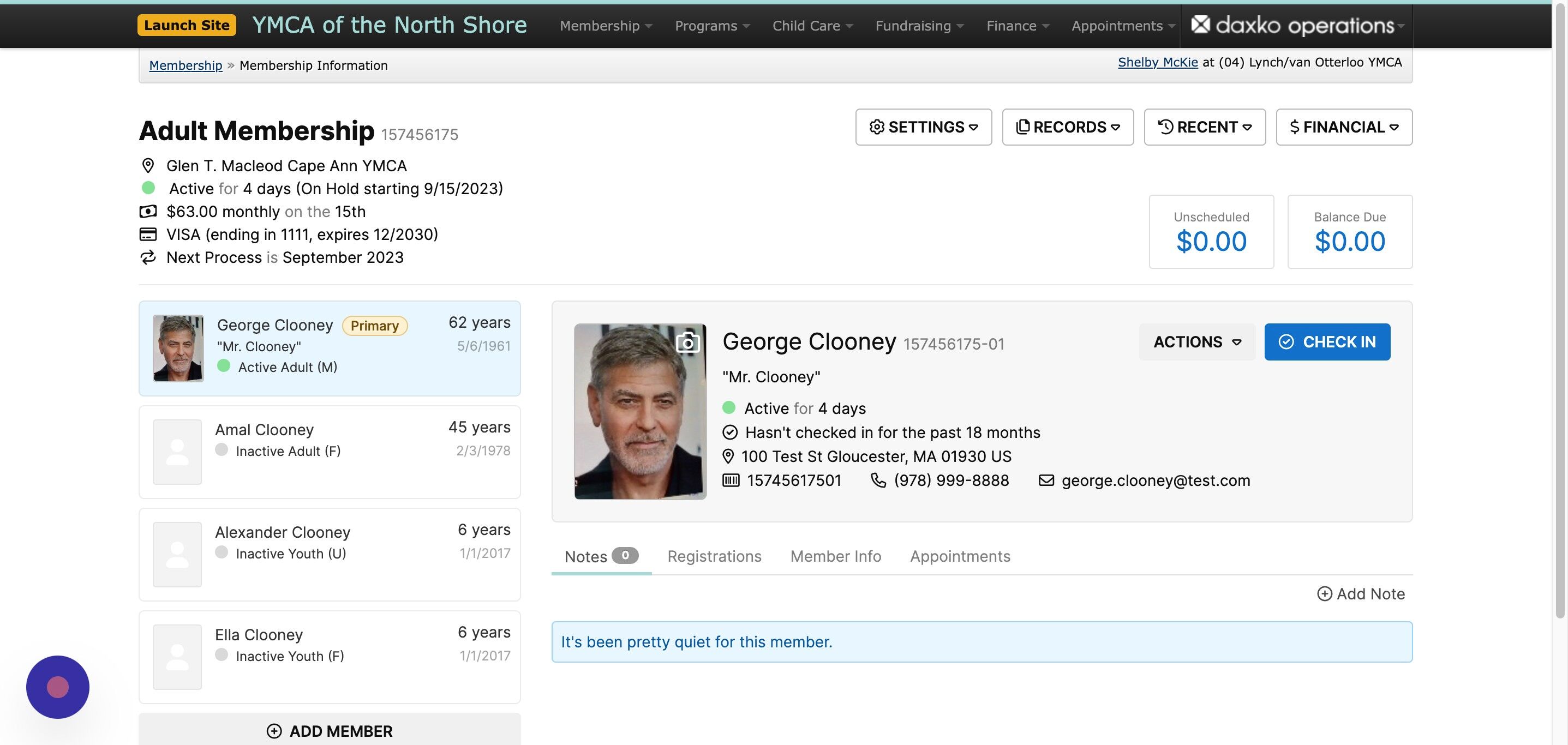Click the YMCA of the North Shore title
Image resolution: width=1568 pixels, height=745 pixels.
coord(390,25)
